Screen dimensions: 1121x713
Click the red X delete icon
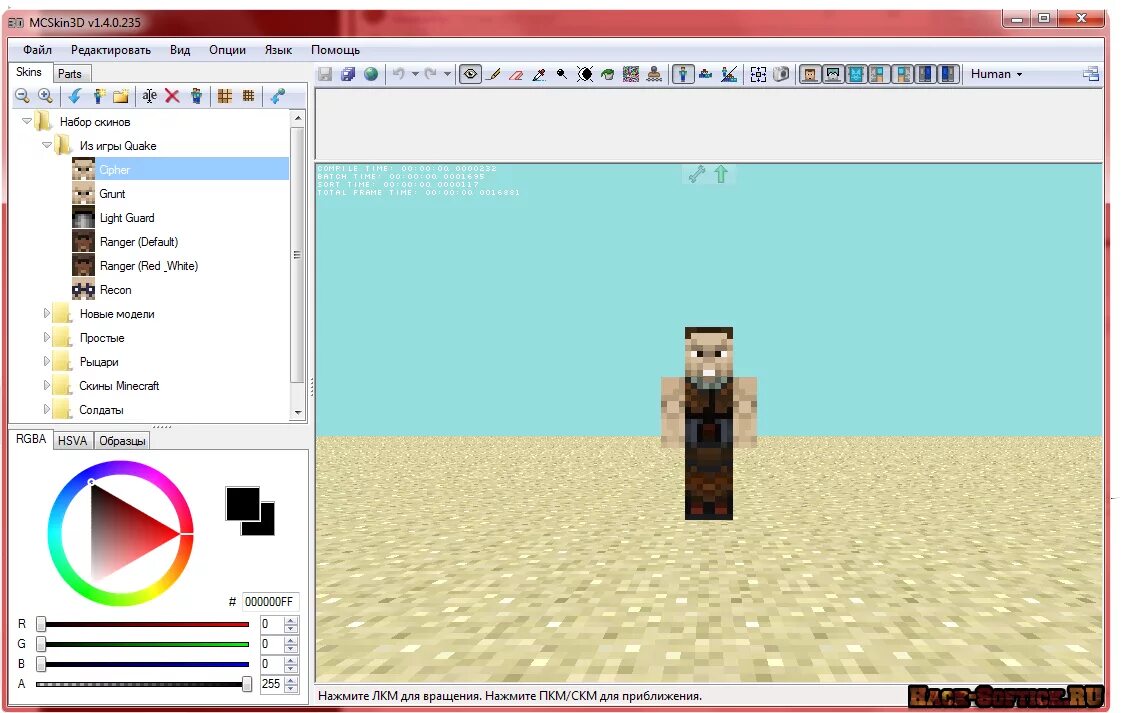[172, 96]
